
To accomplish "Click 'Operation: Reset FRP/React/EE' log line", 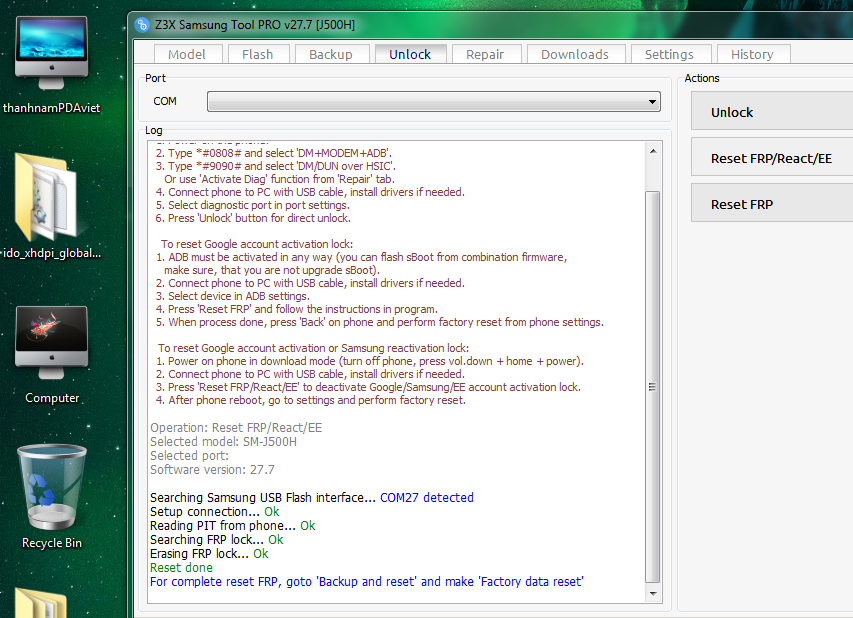I will point(236,428).
